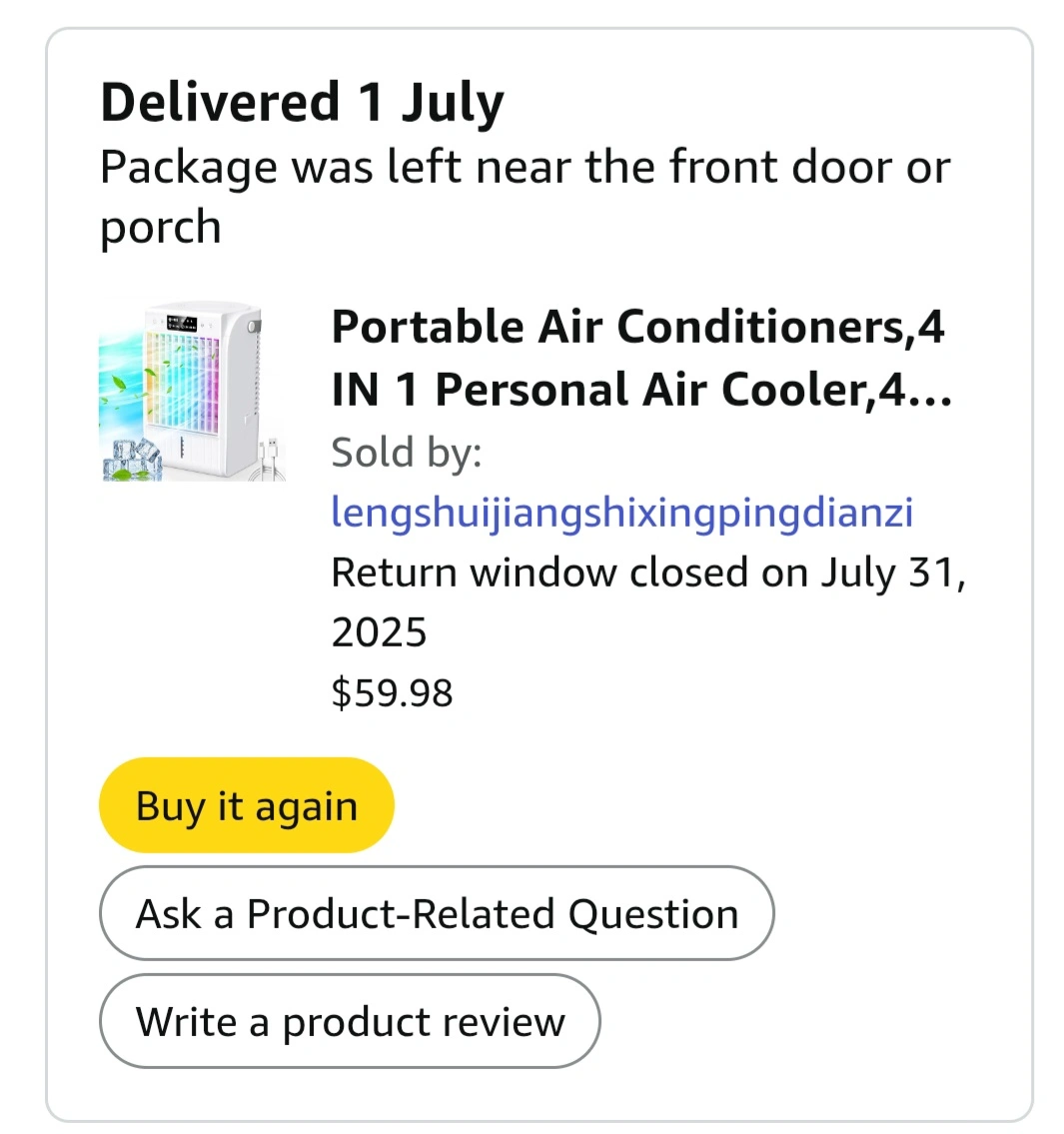This screenshot has width=1064, height=1134.
Task: Click the 2025 year in the return notice
Action: (379, 632)
